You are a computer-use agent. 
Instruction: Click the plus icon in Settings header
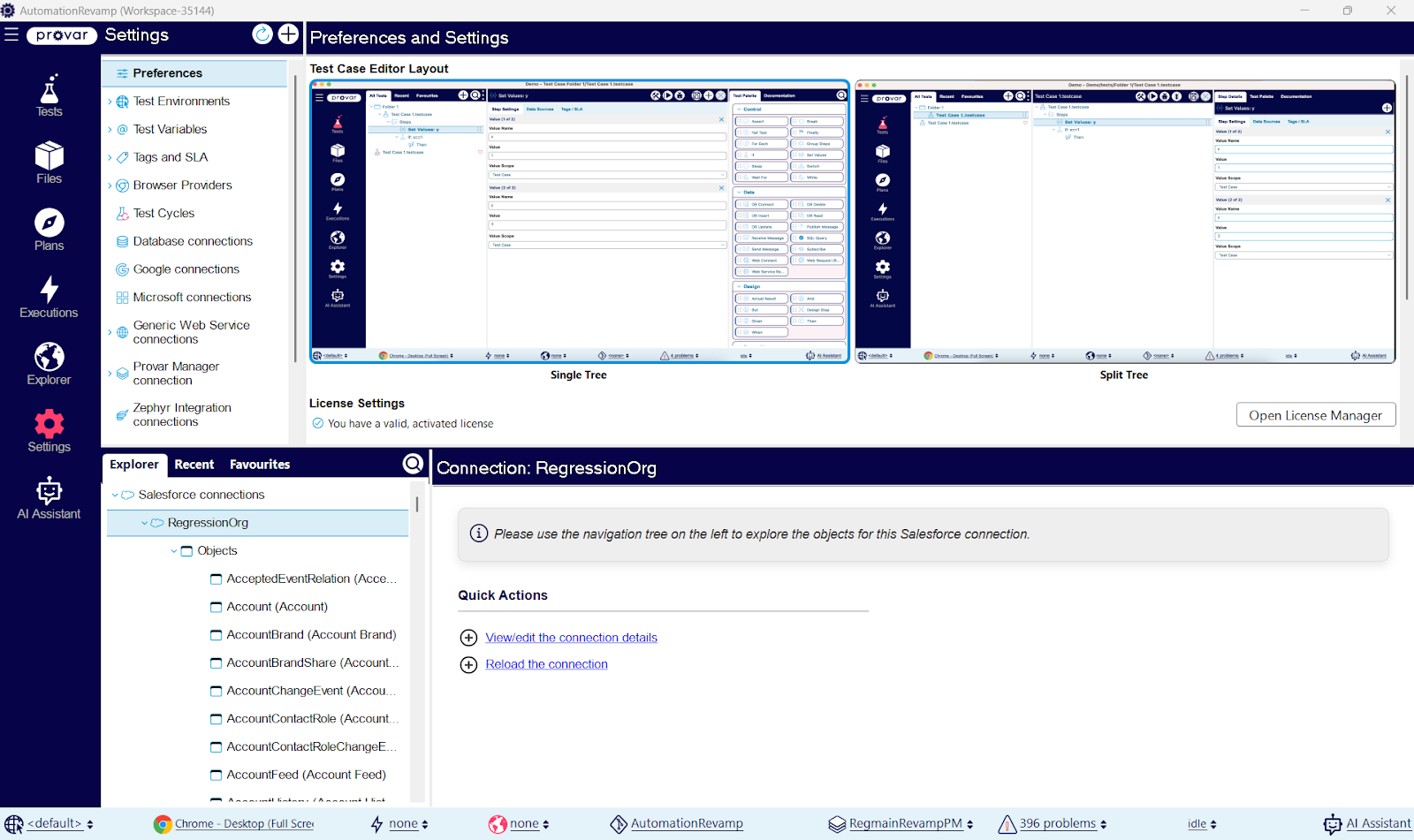pos(288,34)
